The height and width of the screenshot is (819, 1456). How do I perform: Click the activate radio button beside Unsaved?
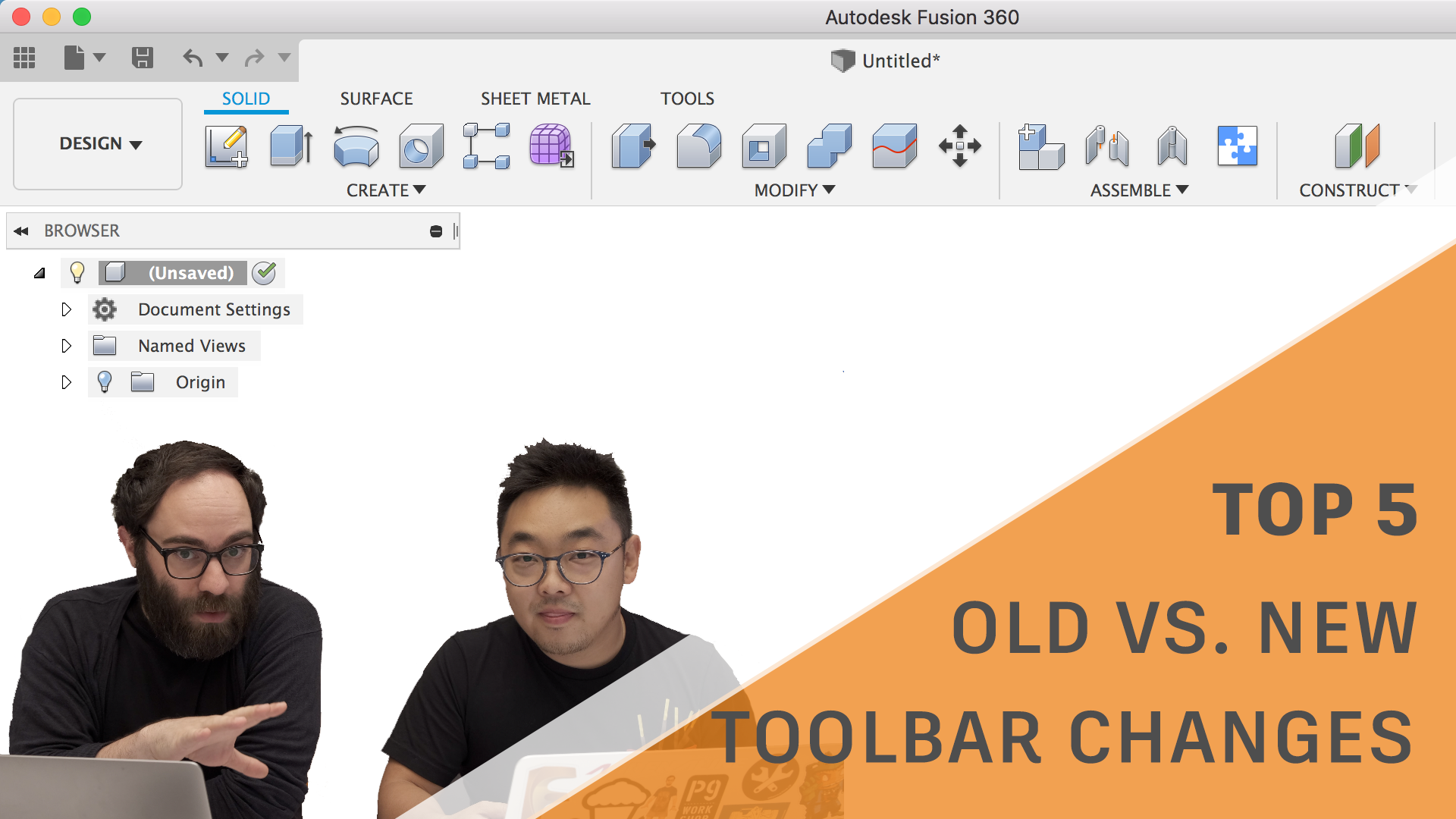pos(264,273)
